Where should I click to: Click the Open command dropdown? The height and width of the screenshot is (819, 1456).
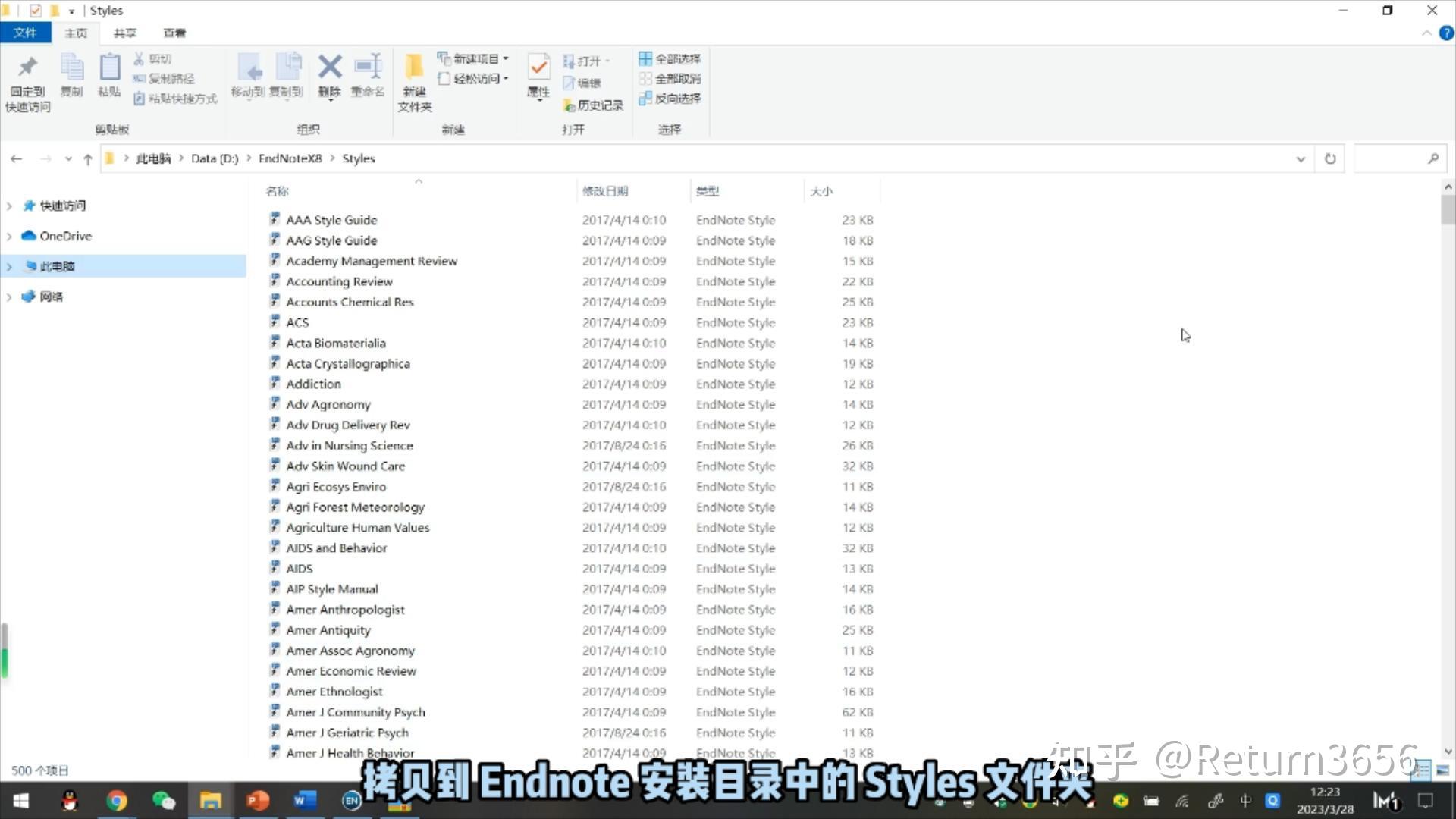click(586, 61)
